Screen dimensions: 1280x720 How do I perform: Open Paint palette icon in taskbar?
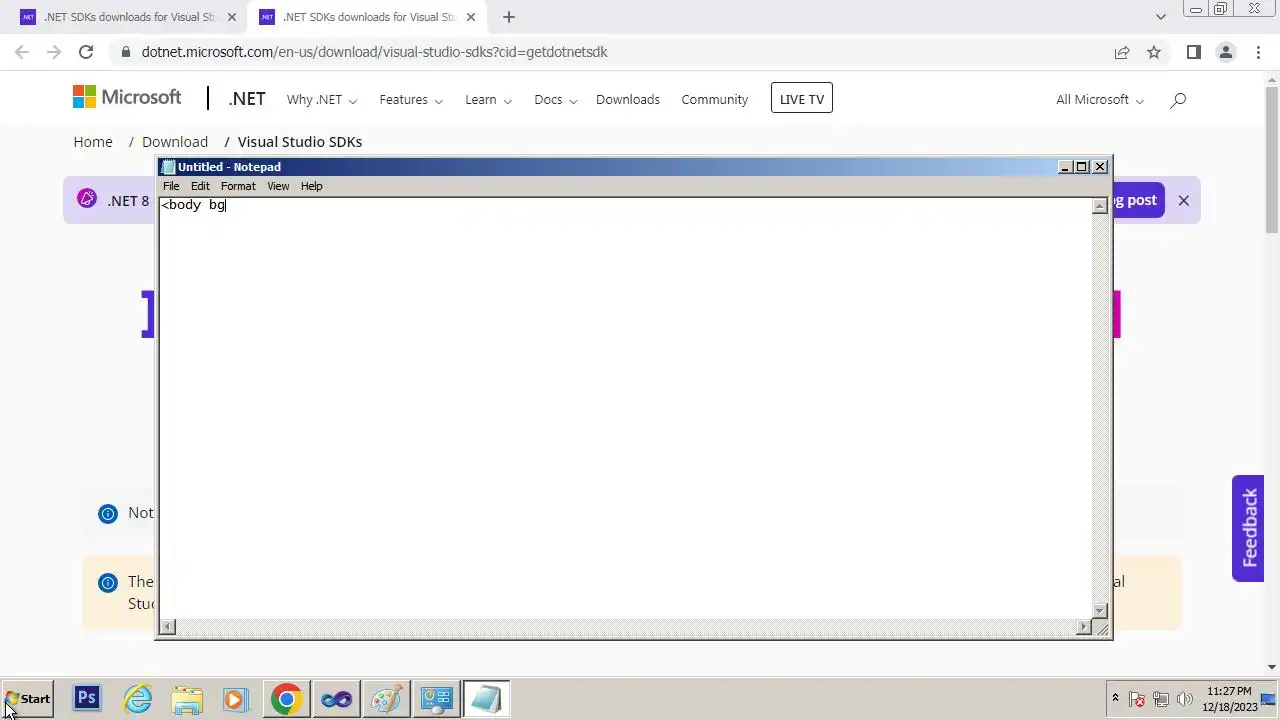tap(386, 699)
